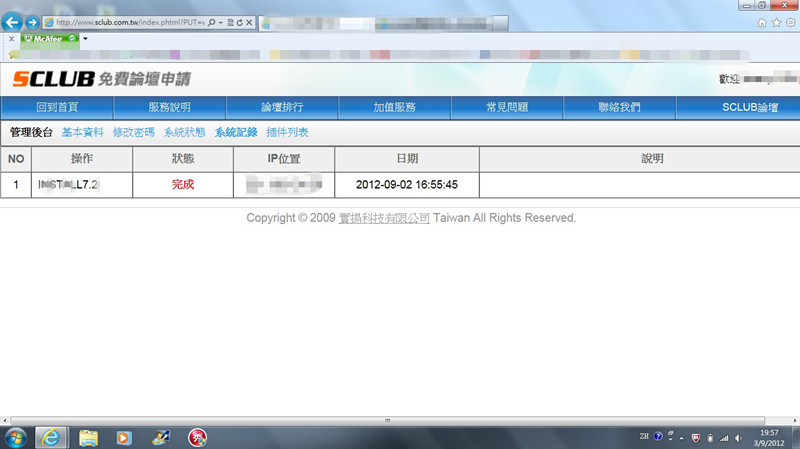Screen dimensions: 800x449
Task: Refresh the page with the reload icon
Action: click(x=239, y=22)
